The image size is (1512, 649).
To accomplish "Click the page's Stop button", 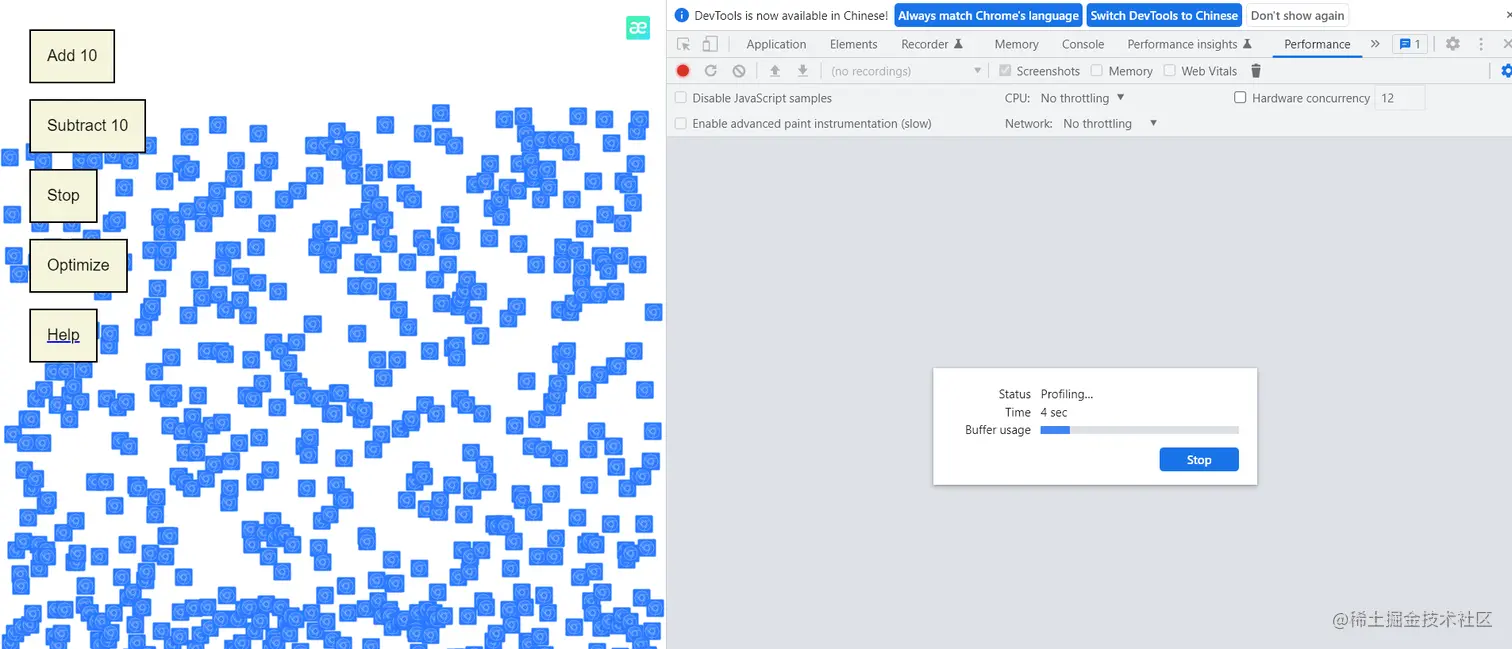I will pos(63,196).
